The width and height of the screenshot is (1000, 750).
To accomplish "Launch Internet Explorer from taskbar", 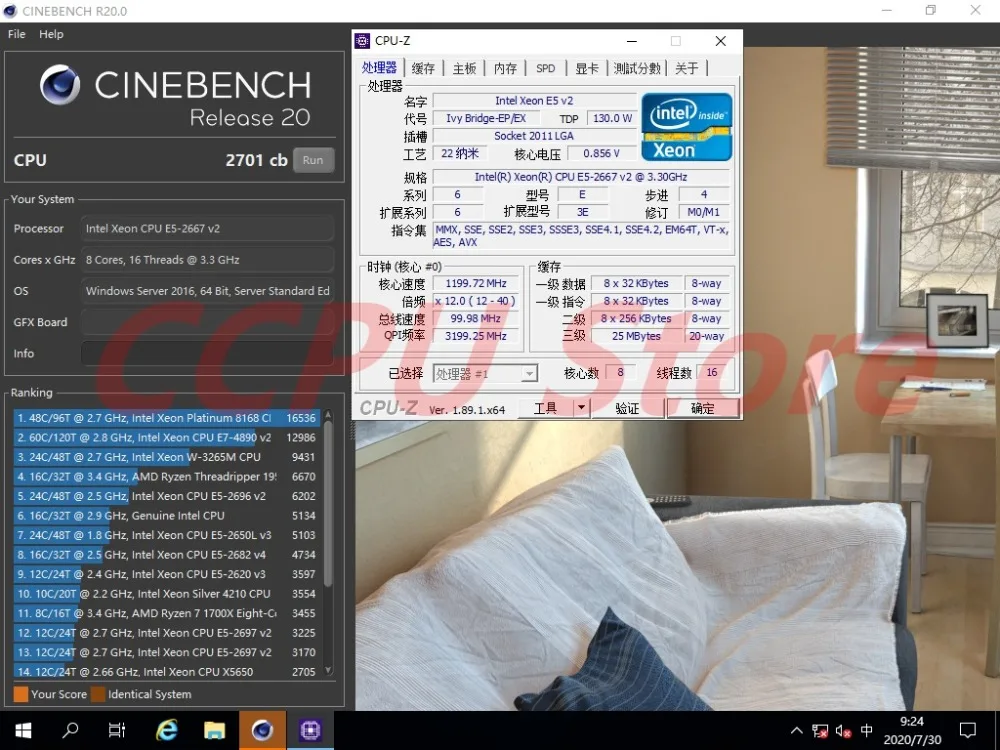I will click(x=166, y=730).
